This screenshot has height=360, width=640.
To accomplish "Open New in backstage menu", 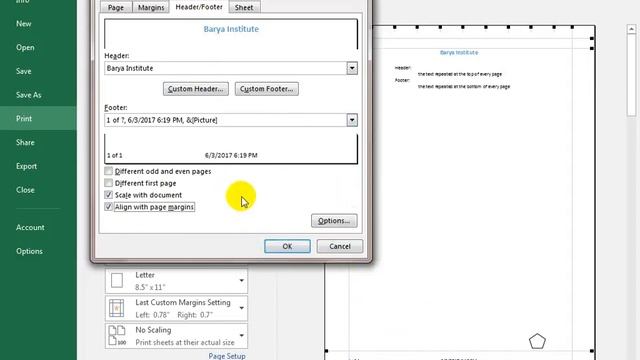I will (24, 24).
